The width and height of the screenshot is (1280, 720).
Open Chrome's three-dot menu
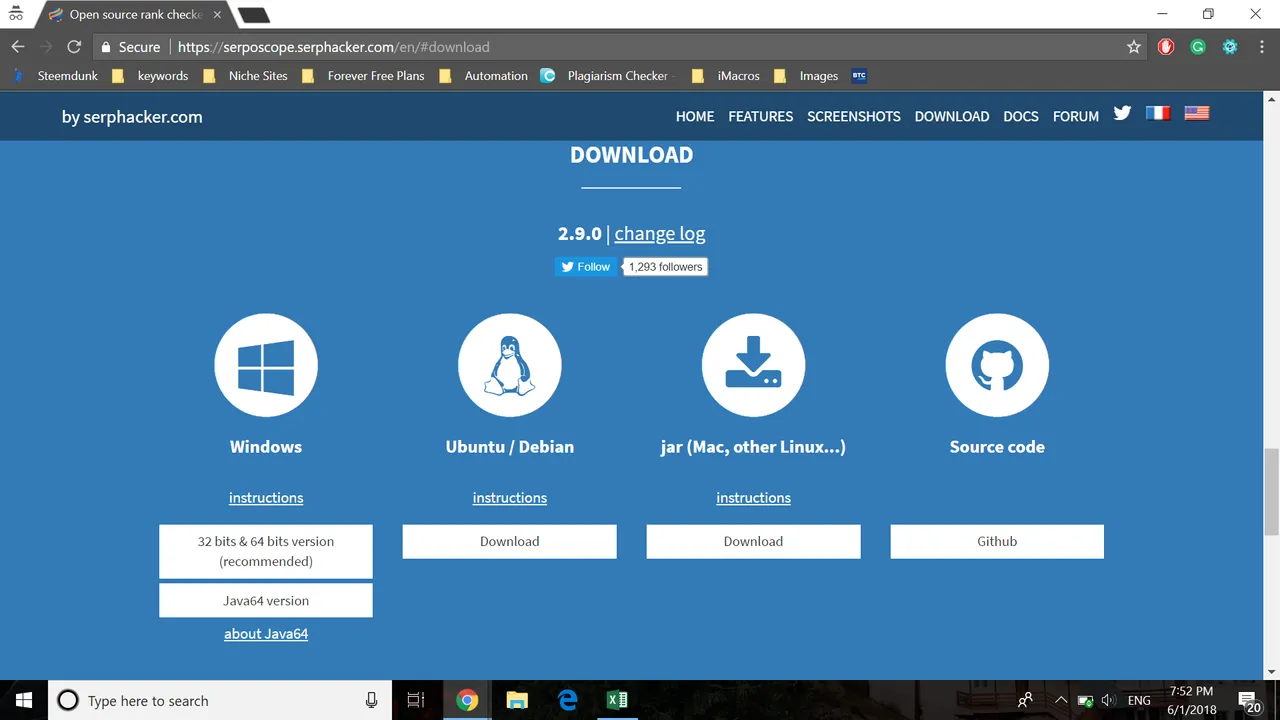pos(1261,47)
